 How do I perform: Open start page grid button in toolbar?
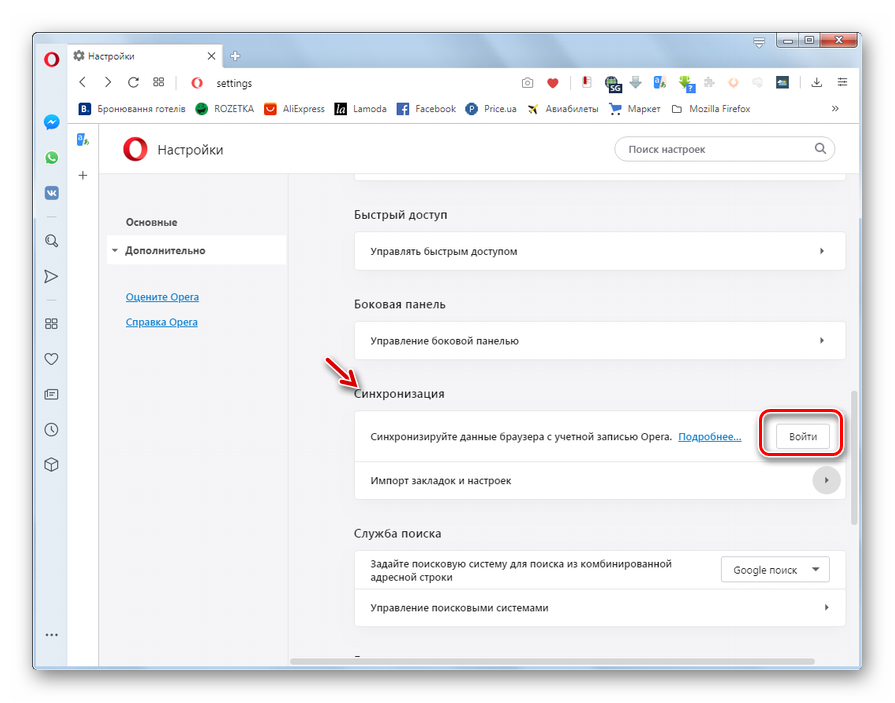pos(159,82)
